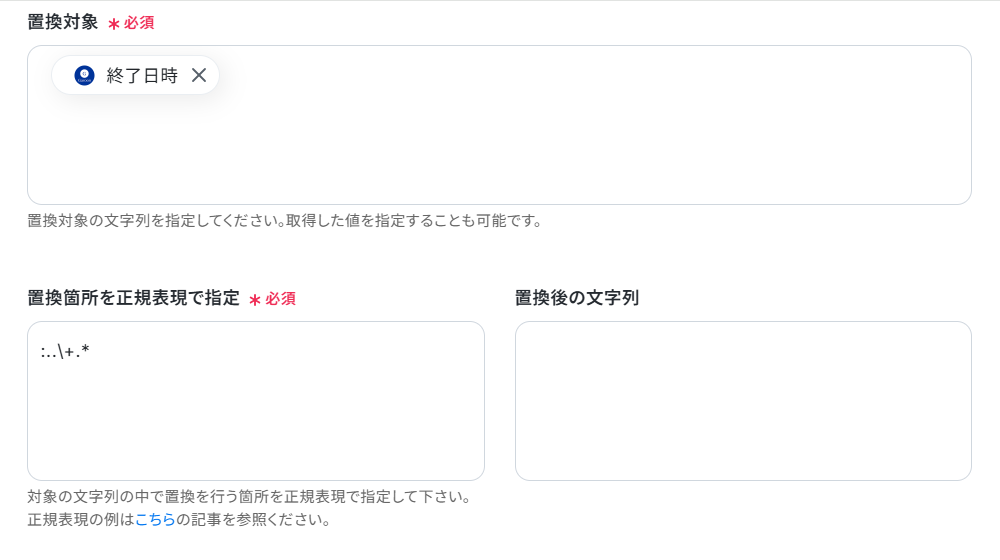
Task: Click the 置換対象 field heading
Action: point(62,22)
